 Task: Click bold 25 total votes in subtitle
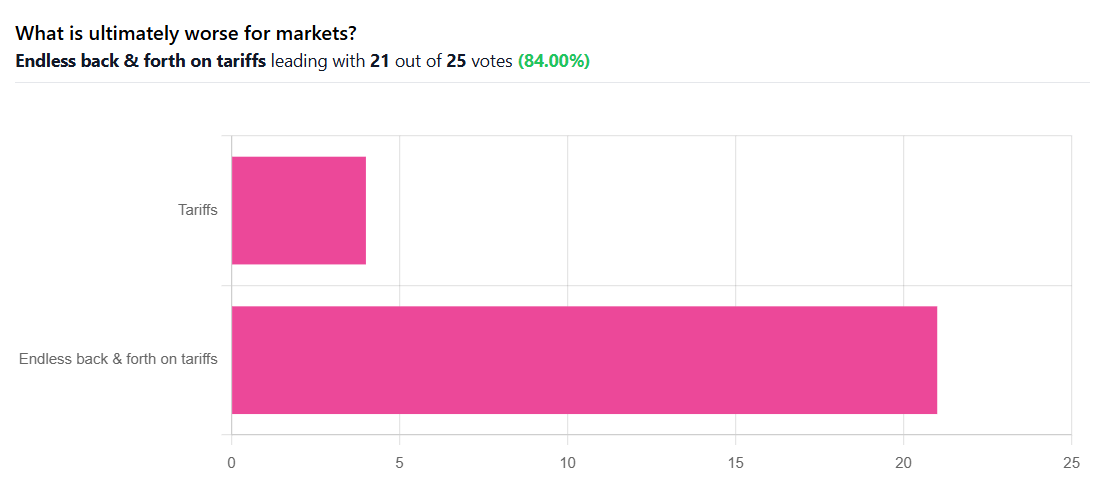456,62
